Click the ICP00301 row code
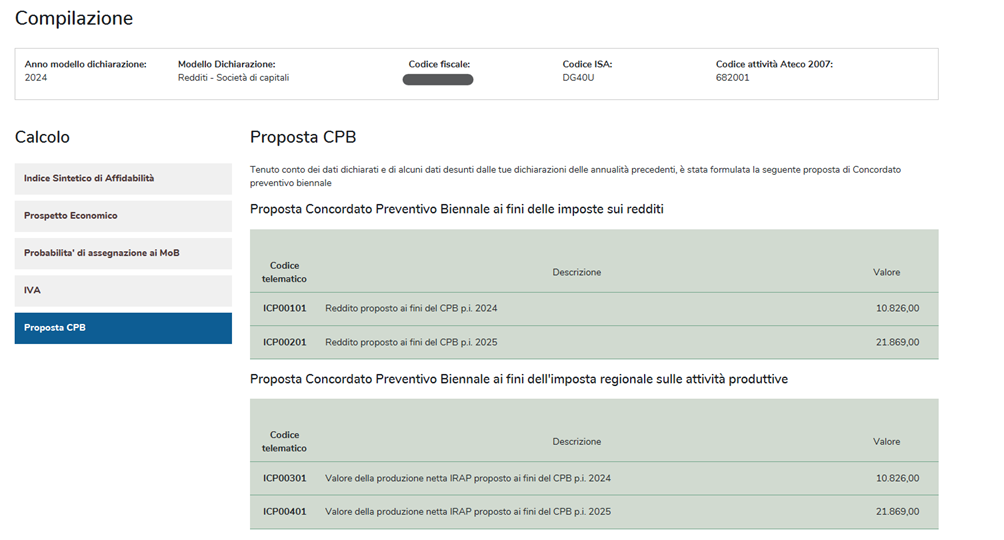The height and width of the screenshot is (540, 1004). coord(284,478)
